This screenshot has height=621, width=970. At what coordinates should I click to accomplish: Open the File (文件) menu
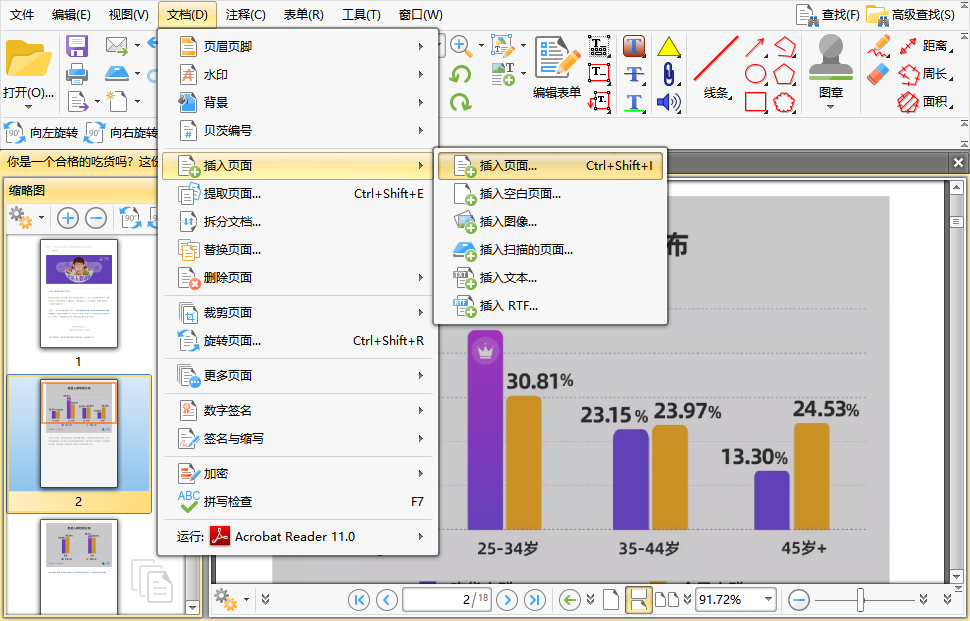(x=22, y=15)
